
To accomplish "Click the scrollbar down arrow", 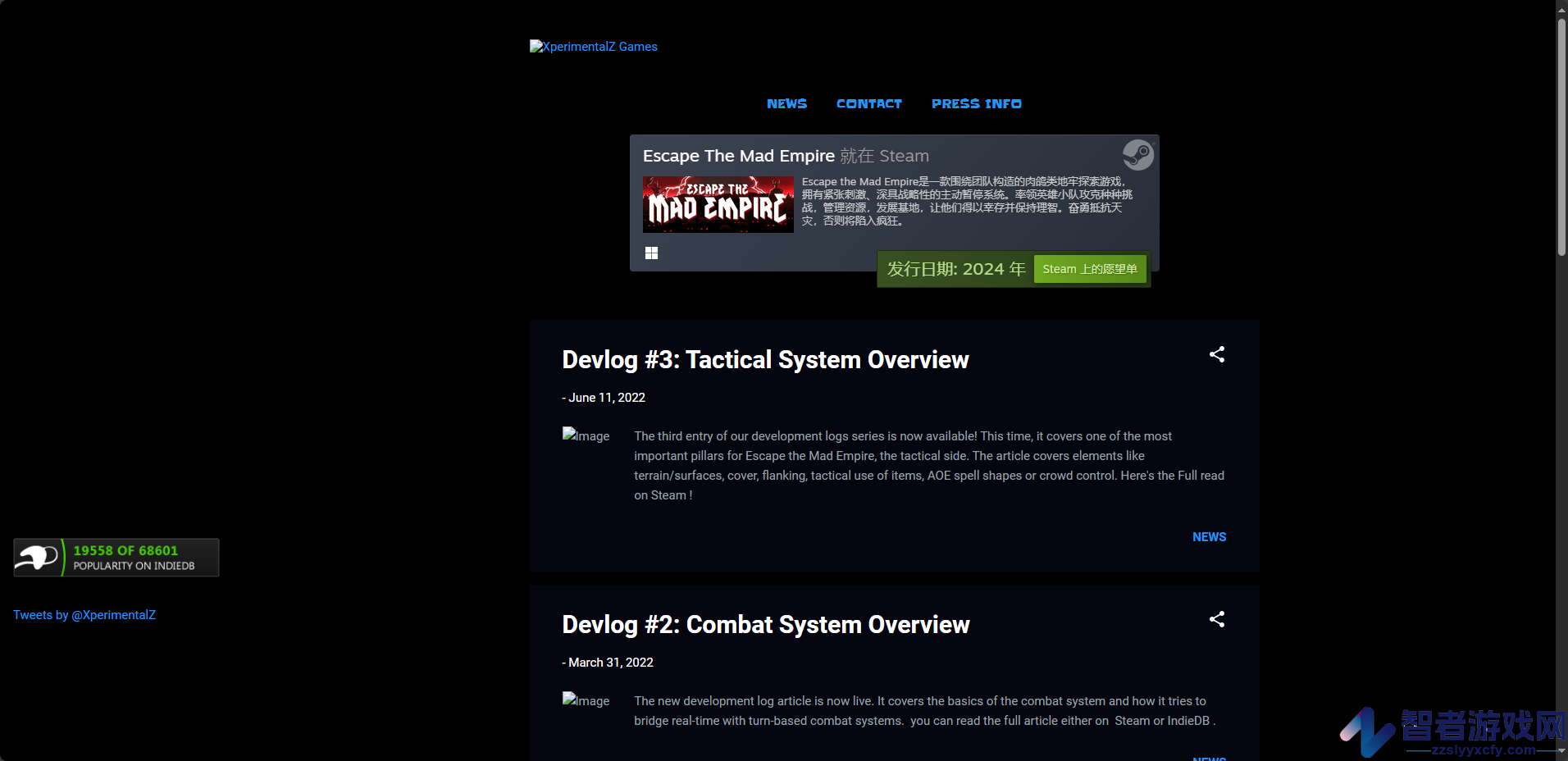I will tap(1561, 751).
